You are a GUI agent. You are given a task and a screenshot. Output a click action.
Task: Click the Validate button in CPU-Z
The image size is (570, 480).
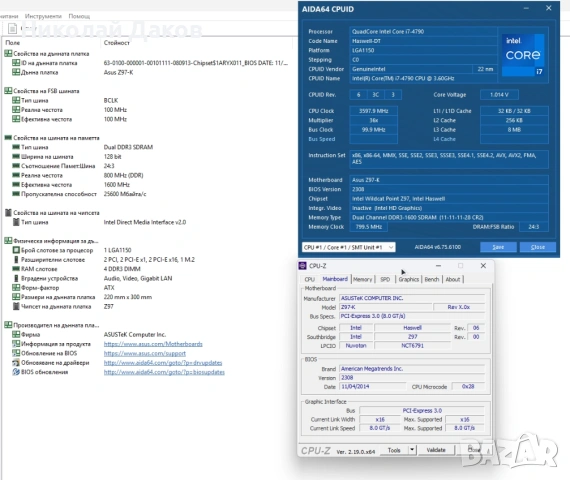pos(436,450)
